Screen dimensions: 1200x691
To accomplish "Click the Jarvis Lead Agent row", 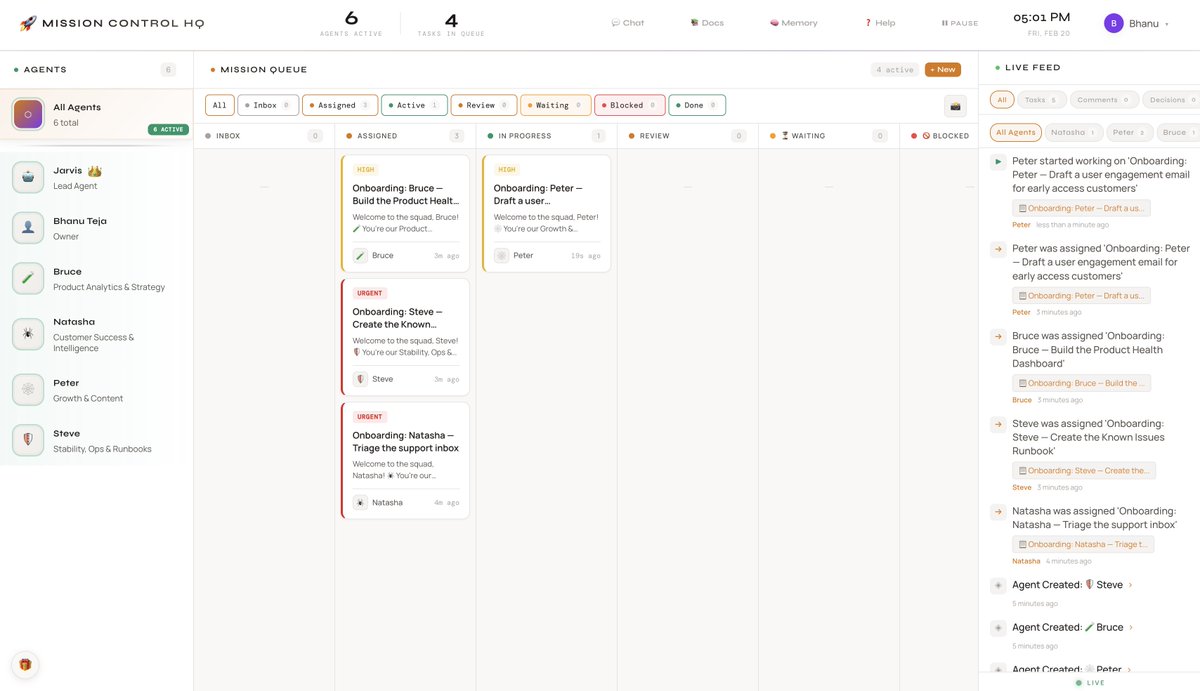I will [96, 178].
